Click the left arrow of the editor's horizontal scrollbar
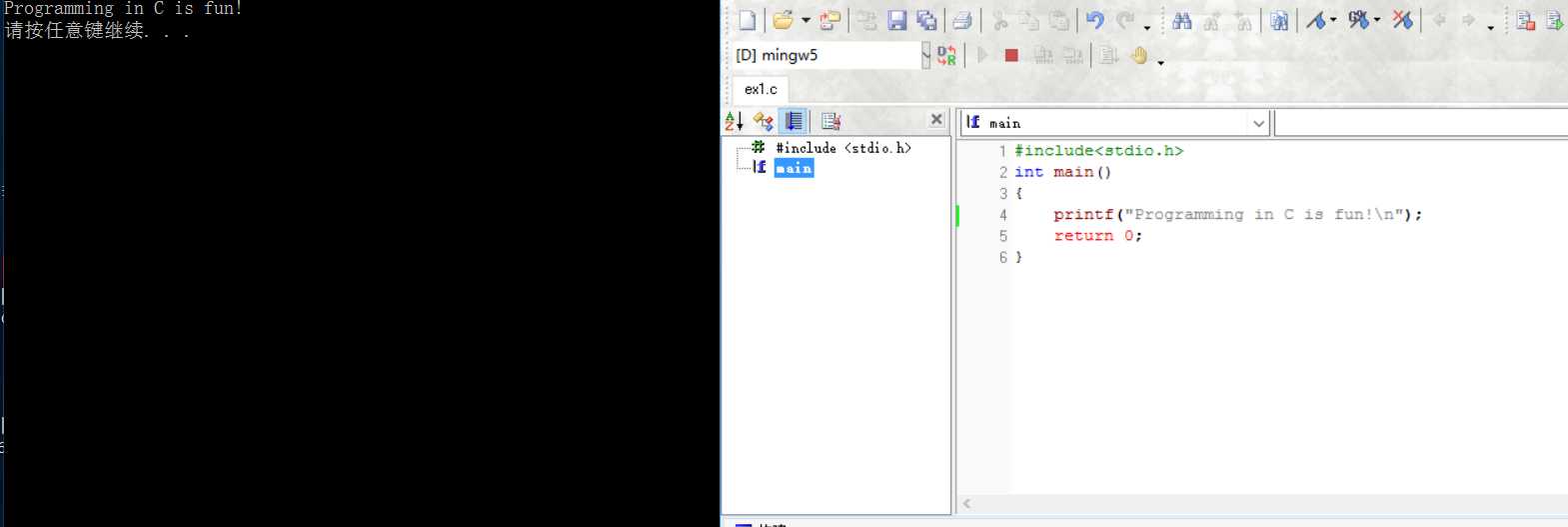This screenshot has height=527, width=1568. point(966,504)
